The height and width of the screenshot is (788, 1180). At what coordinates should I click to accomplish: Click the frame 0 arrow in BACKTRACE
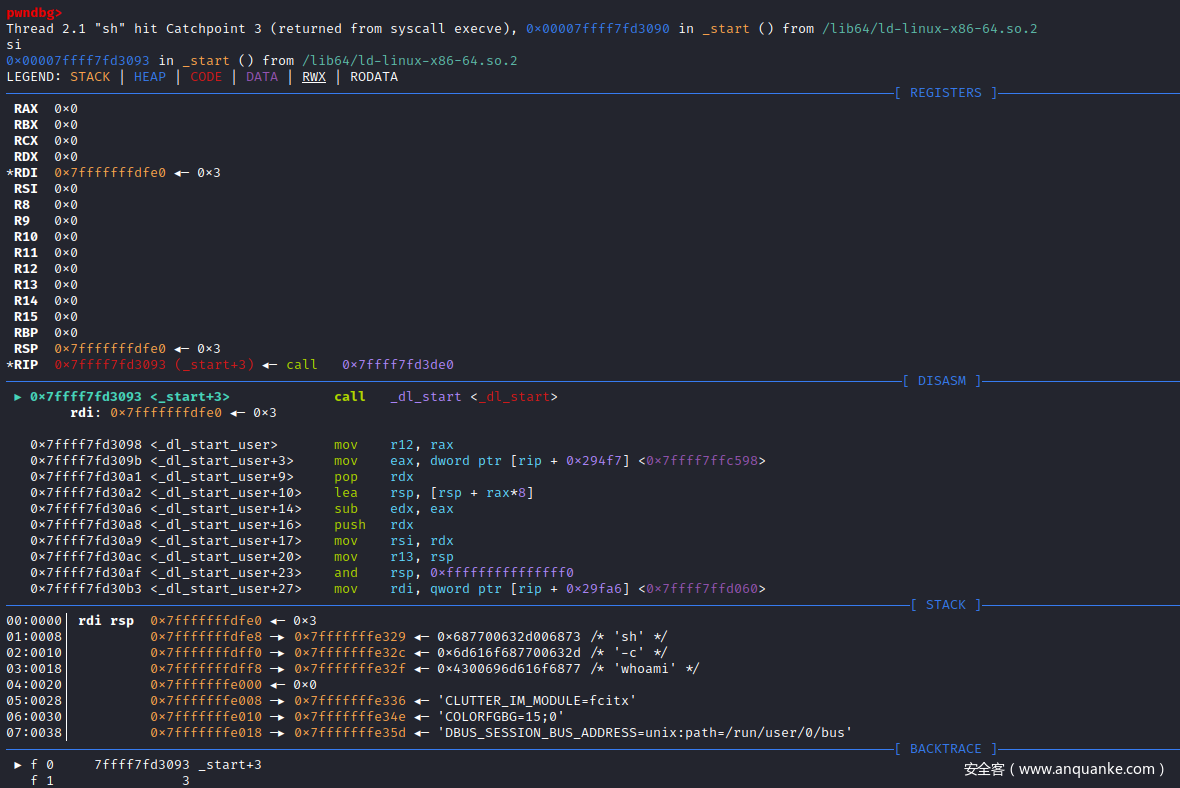pos(18,765)
